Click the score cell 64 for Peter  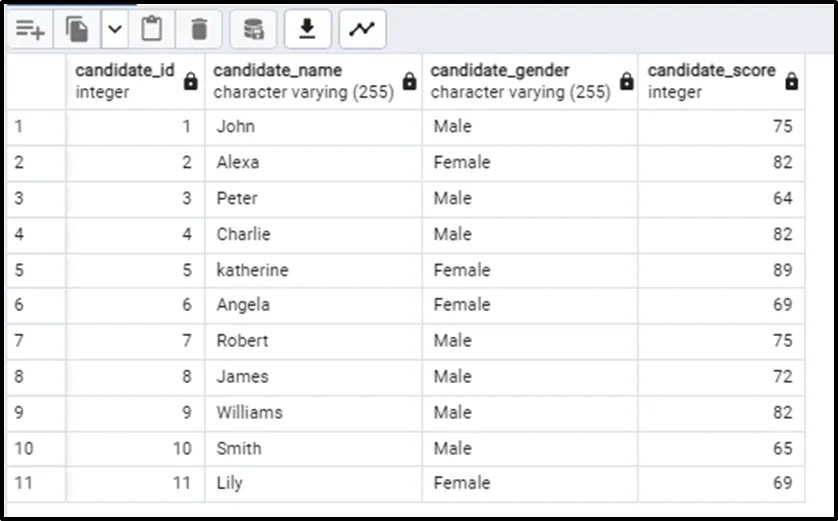click(x=720, y=198)
